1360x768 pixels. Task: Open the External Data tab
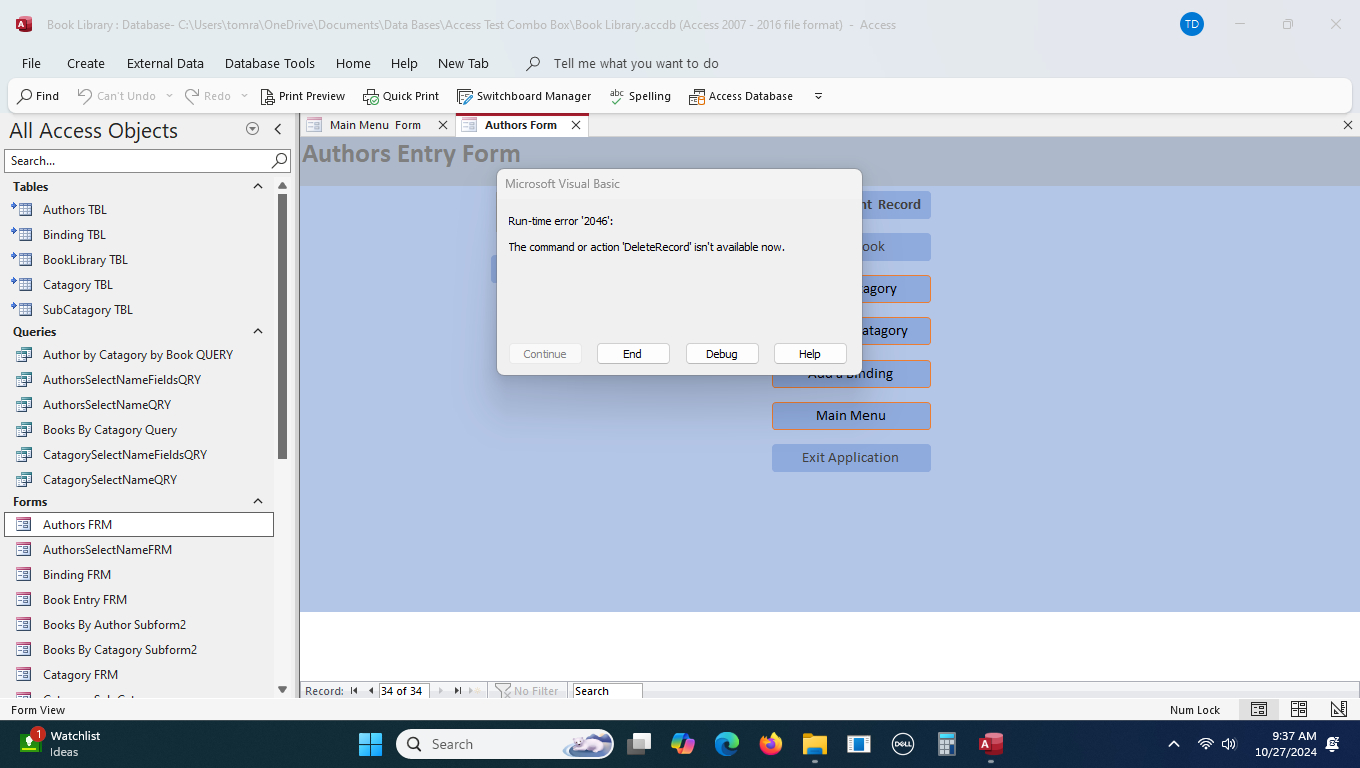tap(165, 63)
